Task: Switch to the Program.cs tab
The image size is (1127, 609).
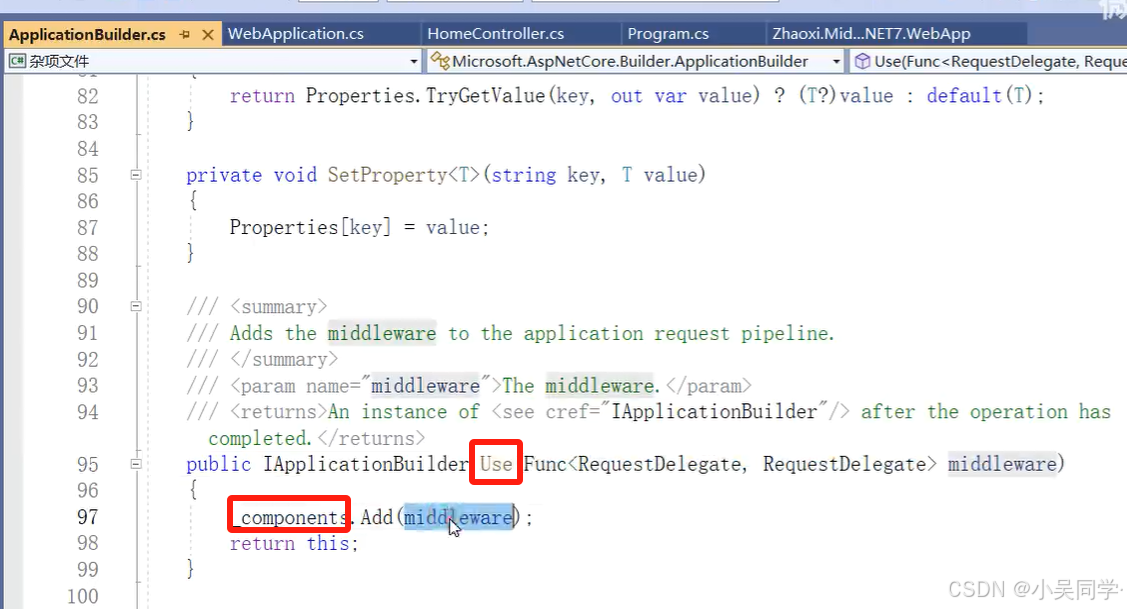Action: (x=668, y=34)
